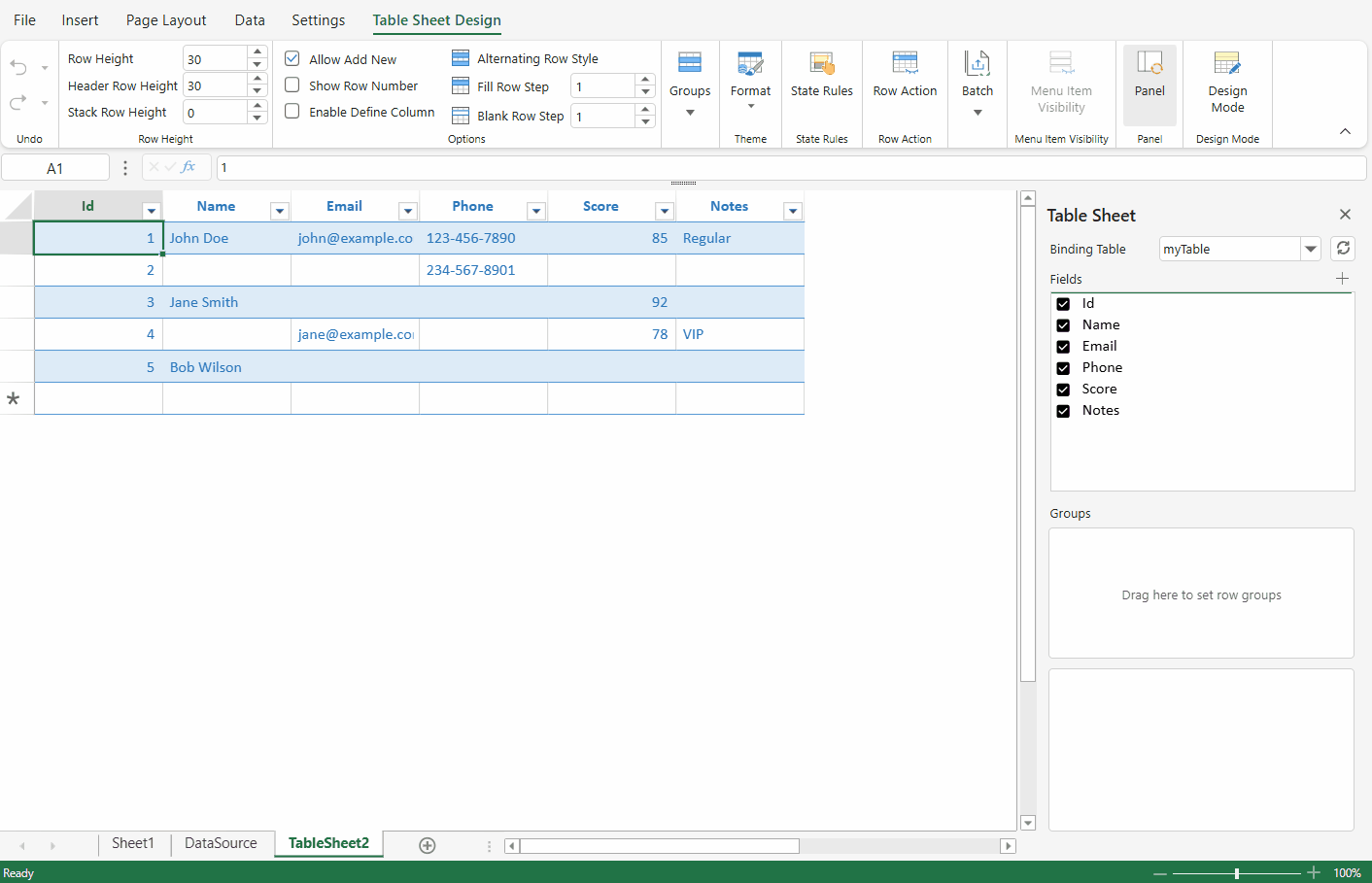Click the formula bar input
The width and height of the screenshot is (1372, 883).
[x=791, y=168]
